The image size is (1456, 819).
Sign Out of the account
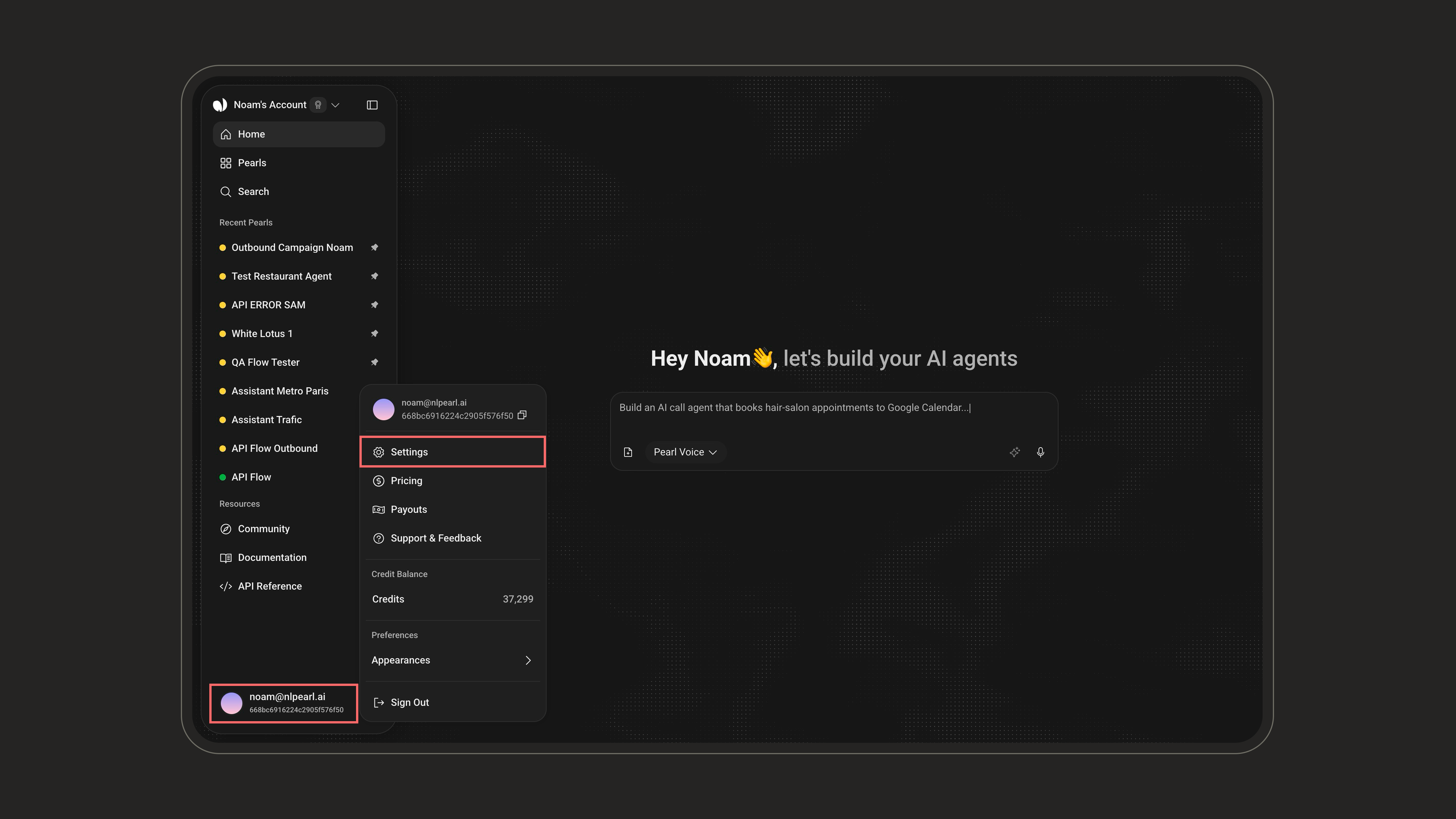point(453,703)
